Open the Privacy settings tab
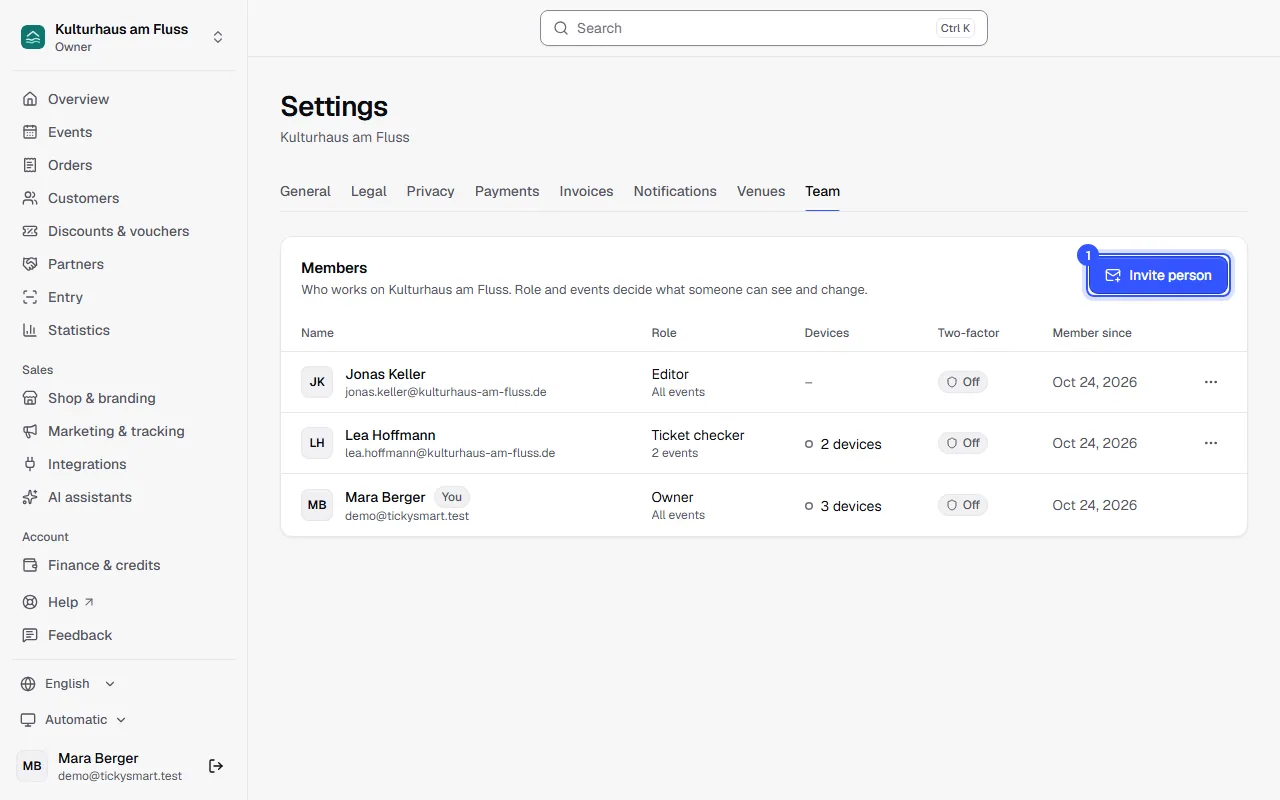The width and height of the screenshot is (1280, 800). click(431, 191)
